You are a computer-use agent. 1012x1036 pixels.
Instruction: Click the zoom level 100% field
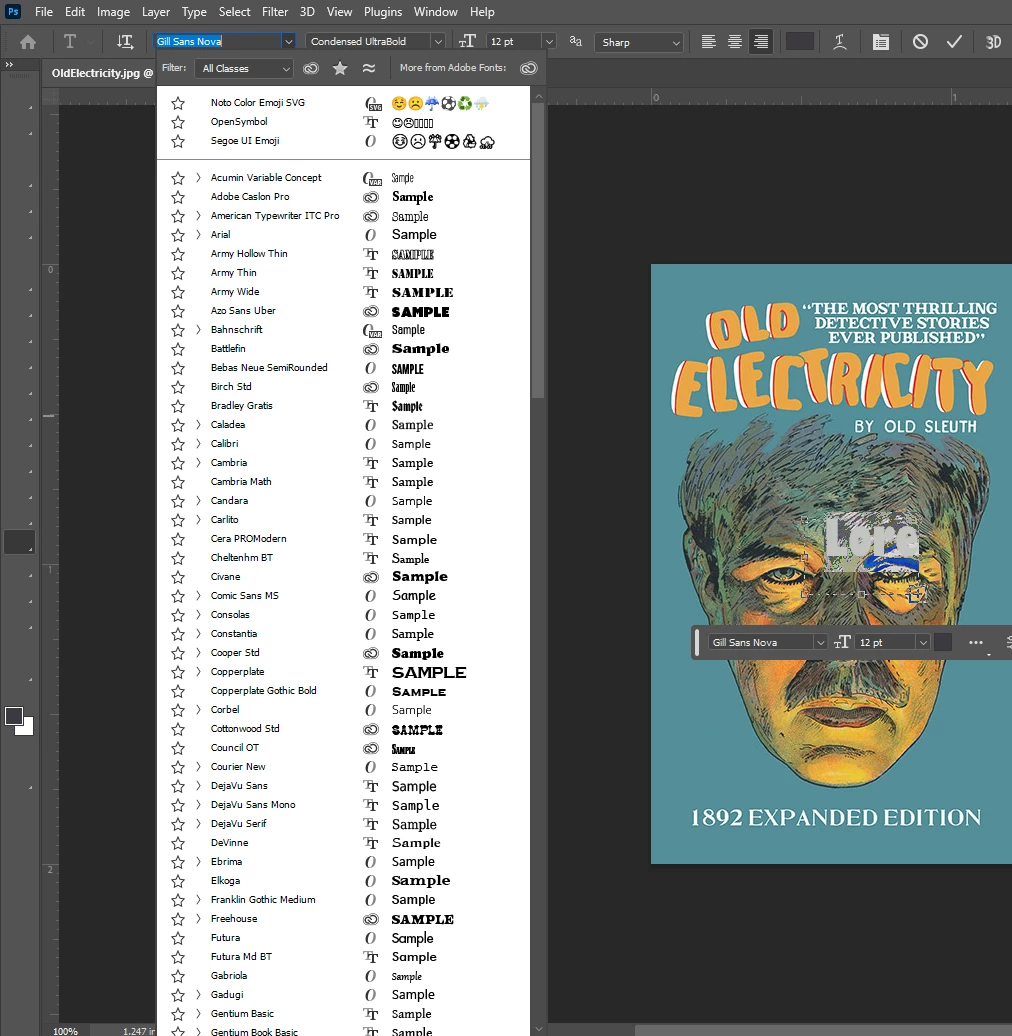point(65,1031)
